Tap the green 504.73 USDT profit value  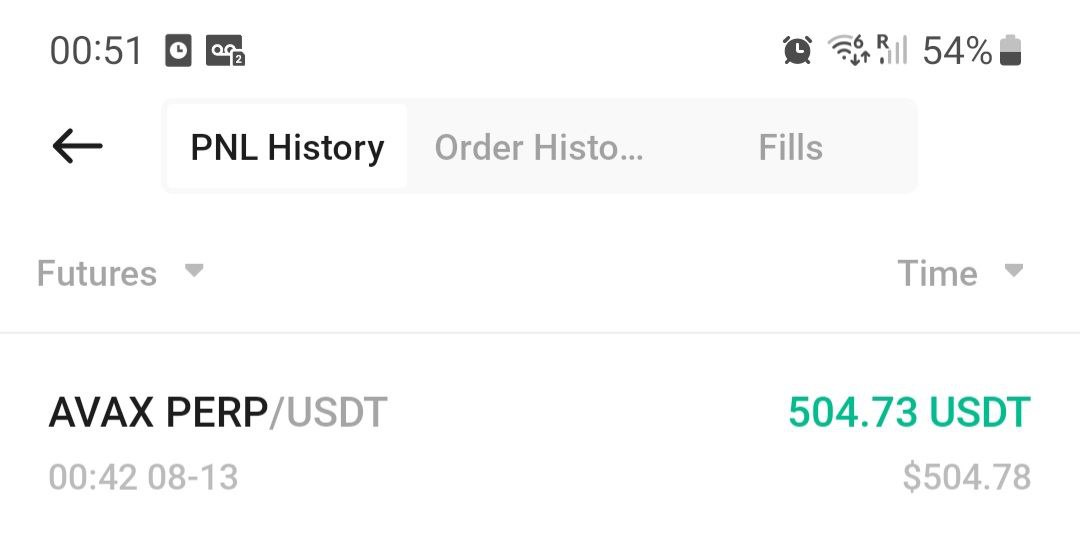(x=909, y=412)
